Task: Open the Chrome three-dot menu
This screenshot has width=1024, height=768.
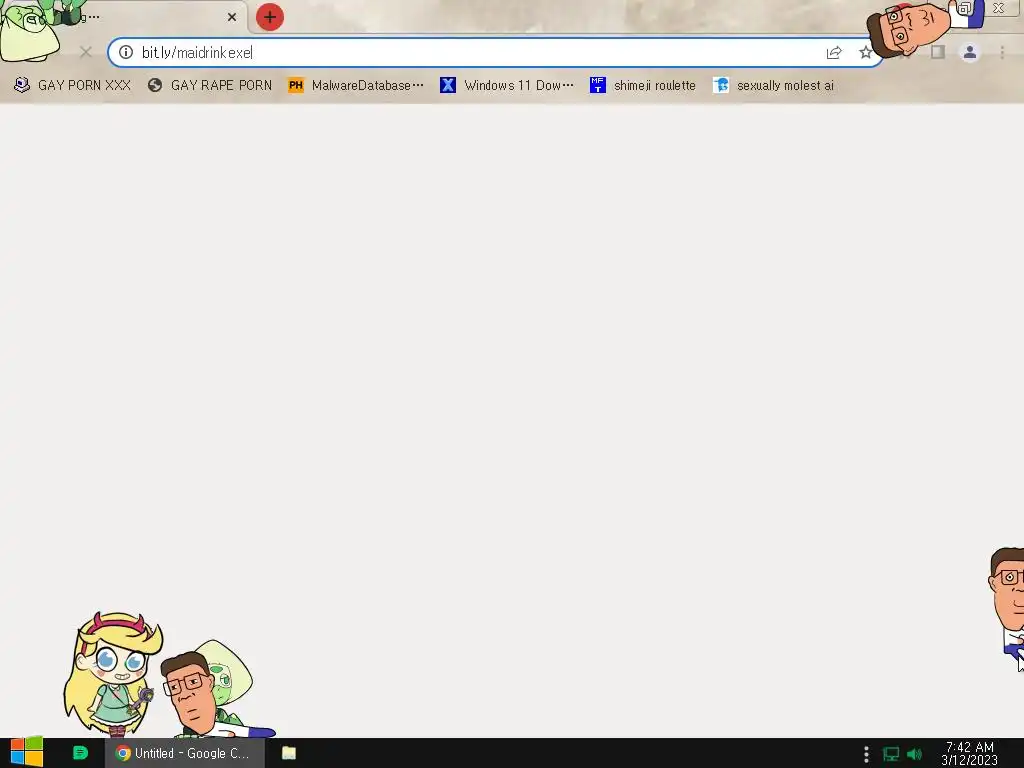Action: click(x=1002, y=52)
